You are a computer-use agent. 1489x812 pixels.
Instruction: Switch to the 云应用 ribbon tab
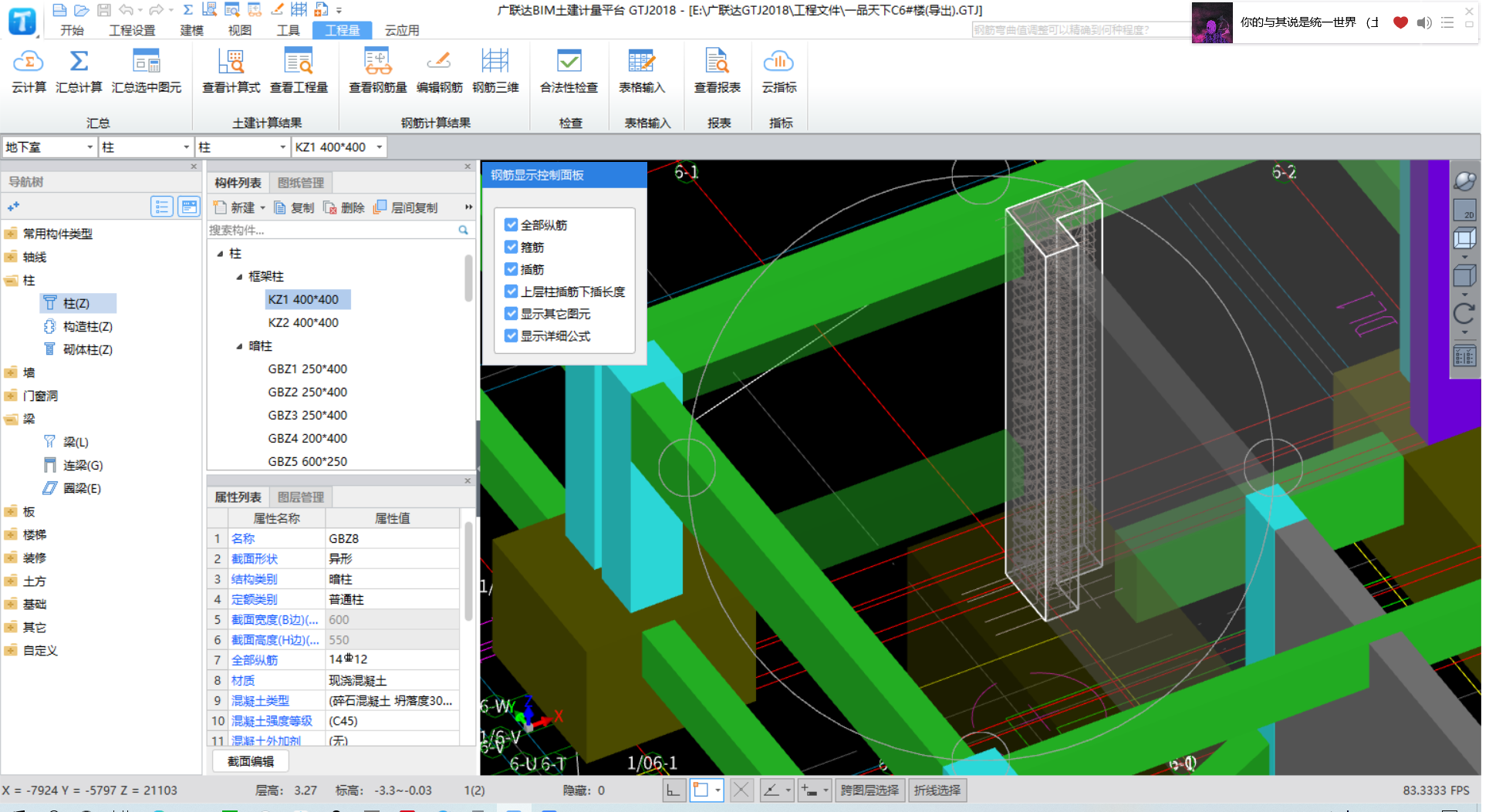[x=402, y=30]
